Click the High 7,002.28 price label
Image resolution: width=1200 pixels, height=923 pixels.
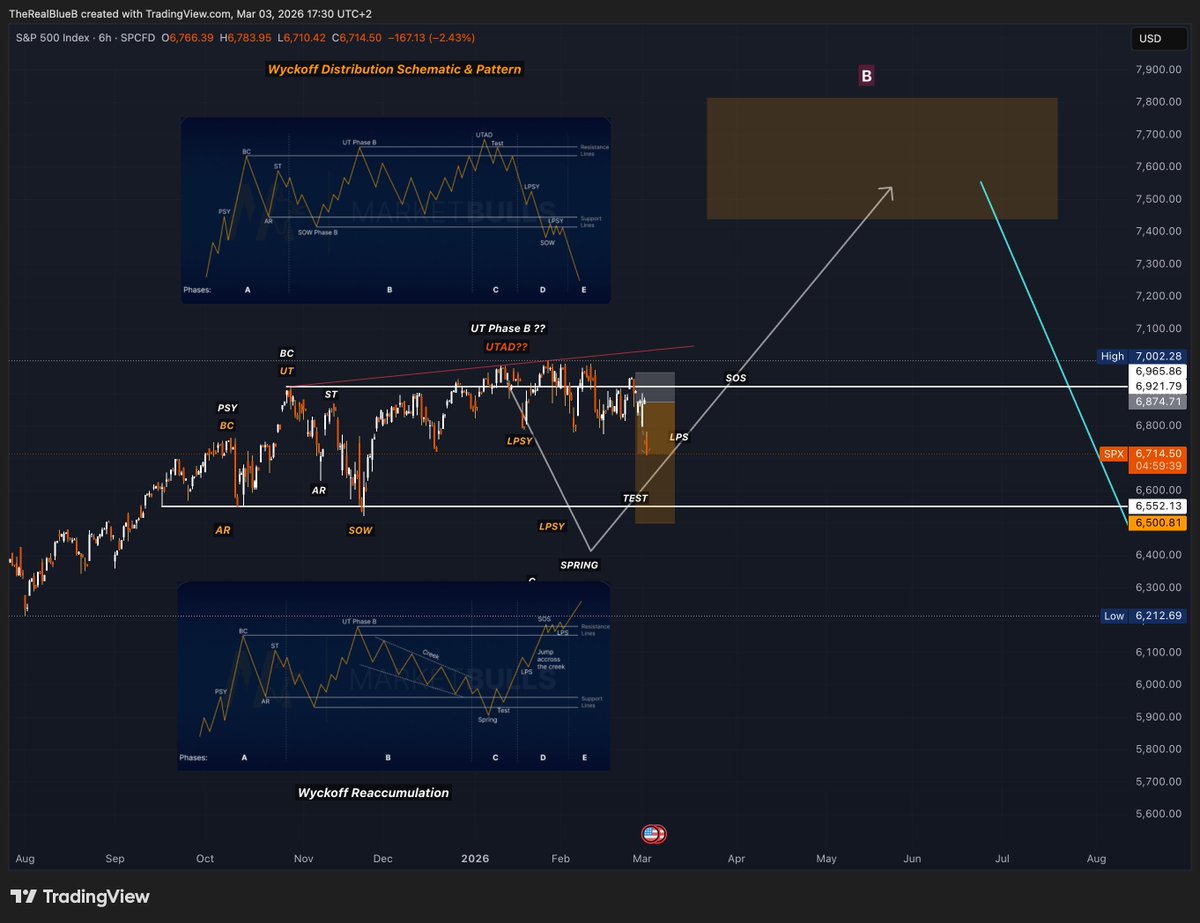pyautogui.click(x=1142, y=356)
